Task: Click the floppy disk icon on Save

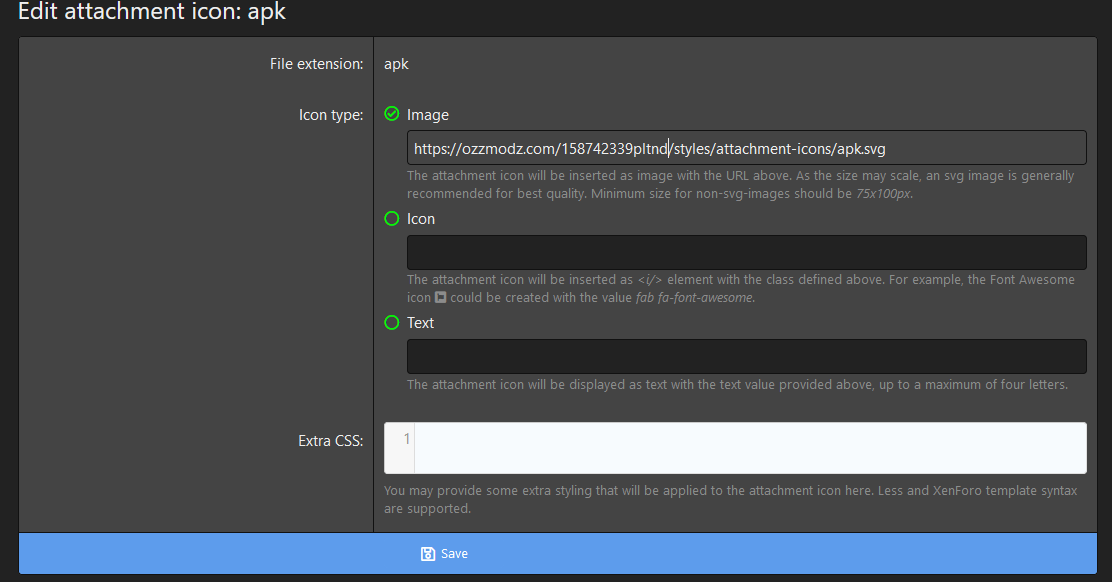Action: tap(428, 554)
